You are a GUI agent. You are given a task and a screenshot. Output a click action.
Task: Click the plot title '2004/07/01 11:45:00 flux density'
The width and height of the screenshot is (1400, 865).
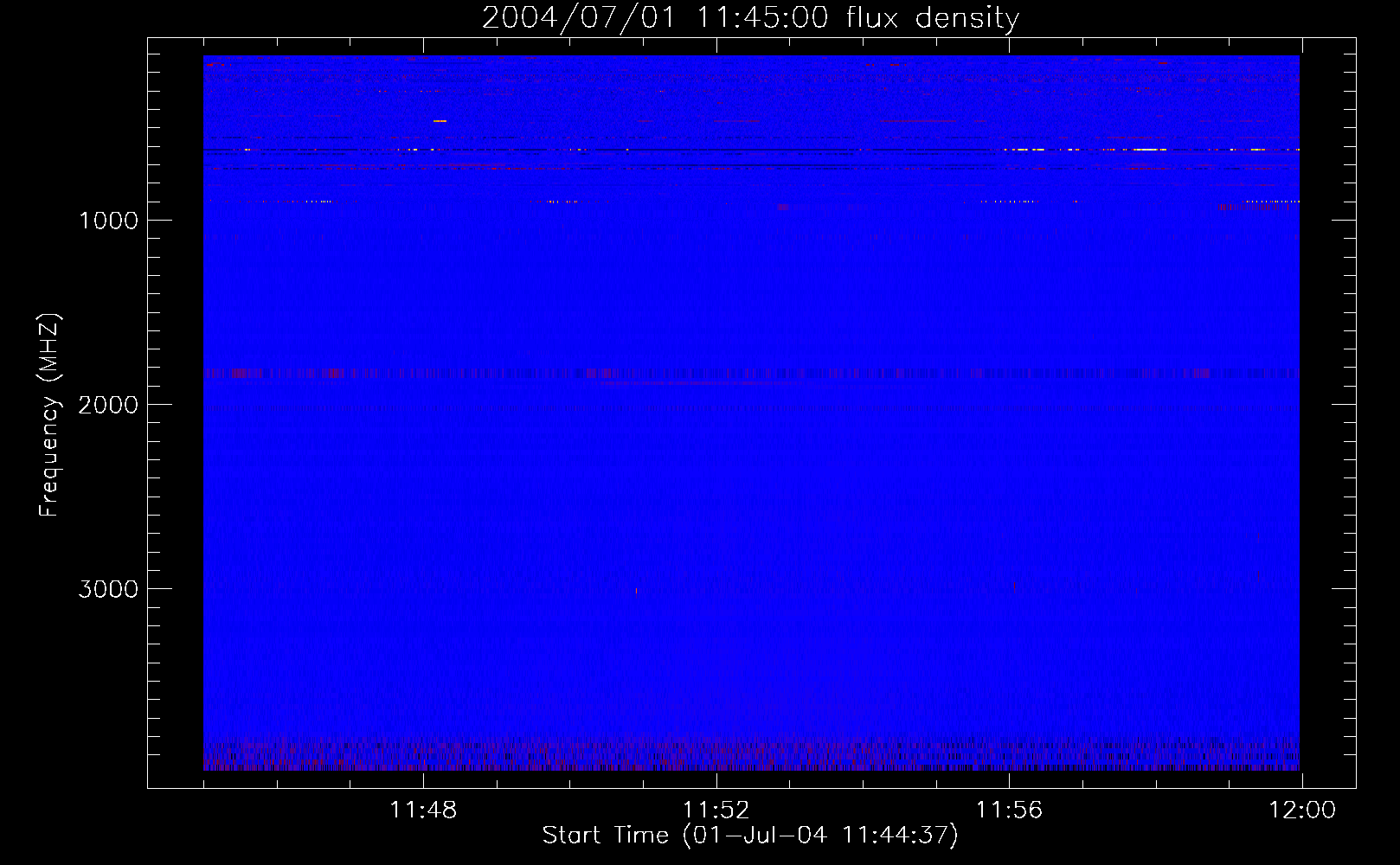click(x=750, y=18)
